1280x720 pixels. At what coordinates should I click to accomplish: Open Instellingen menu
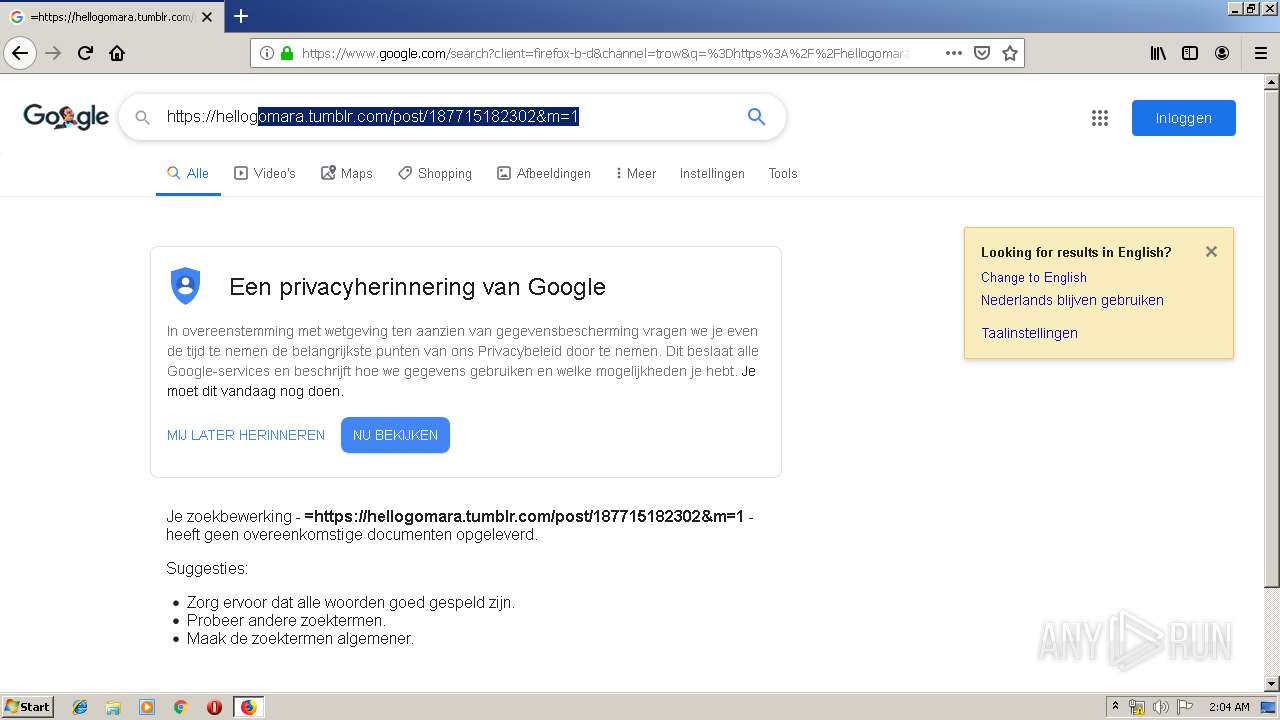point(712,173)
